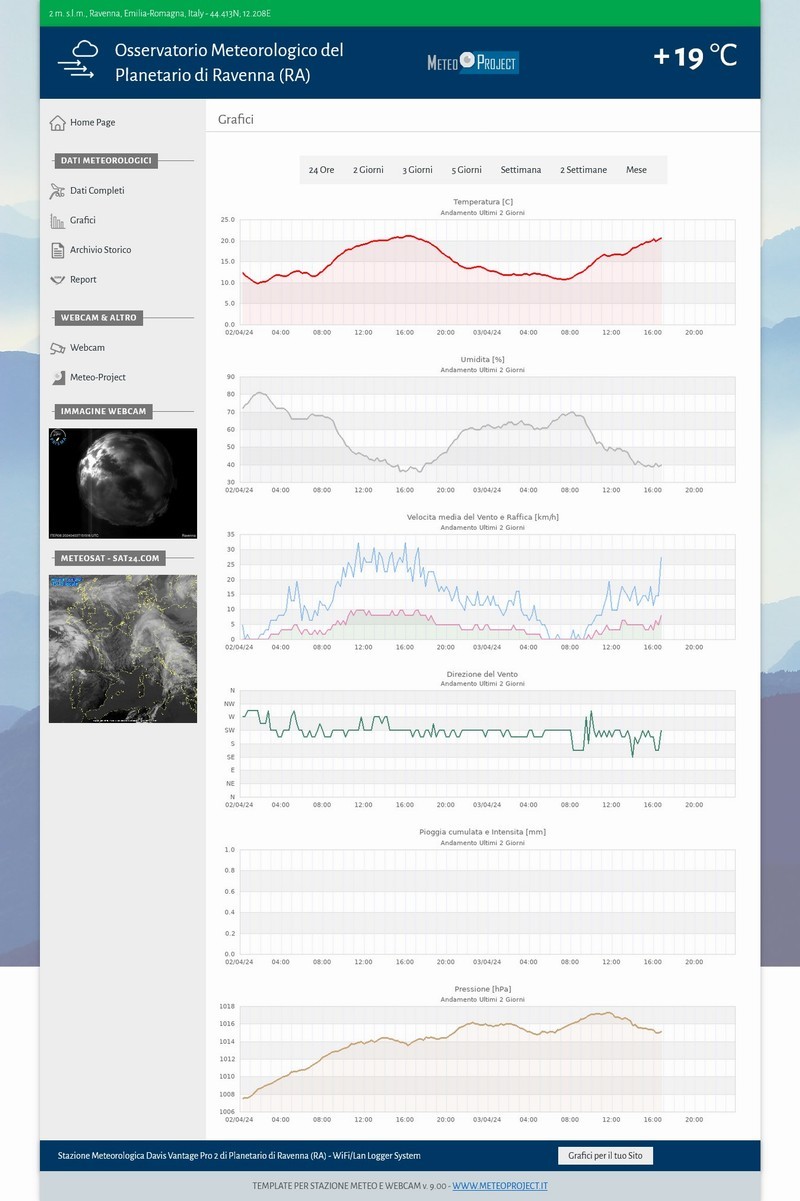
Task: Click the Report sidebar icon
Action: tap(57, 280)
